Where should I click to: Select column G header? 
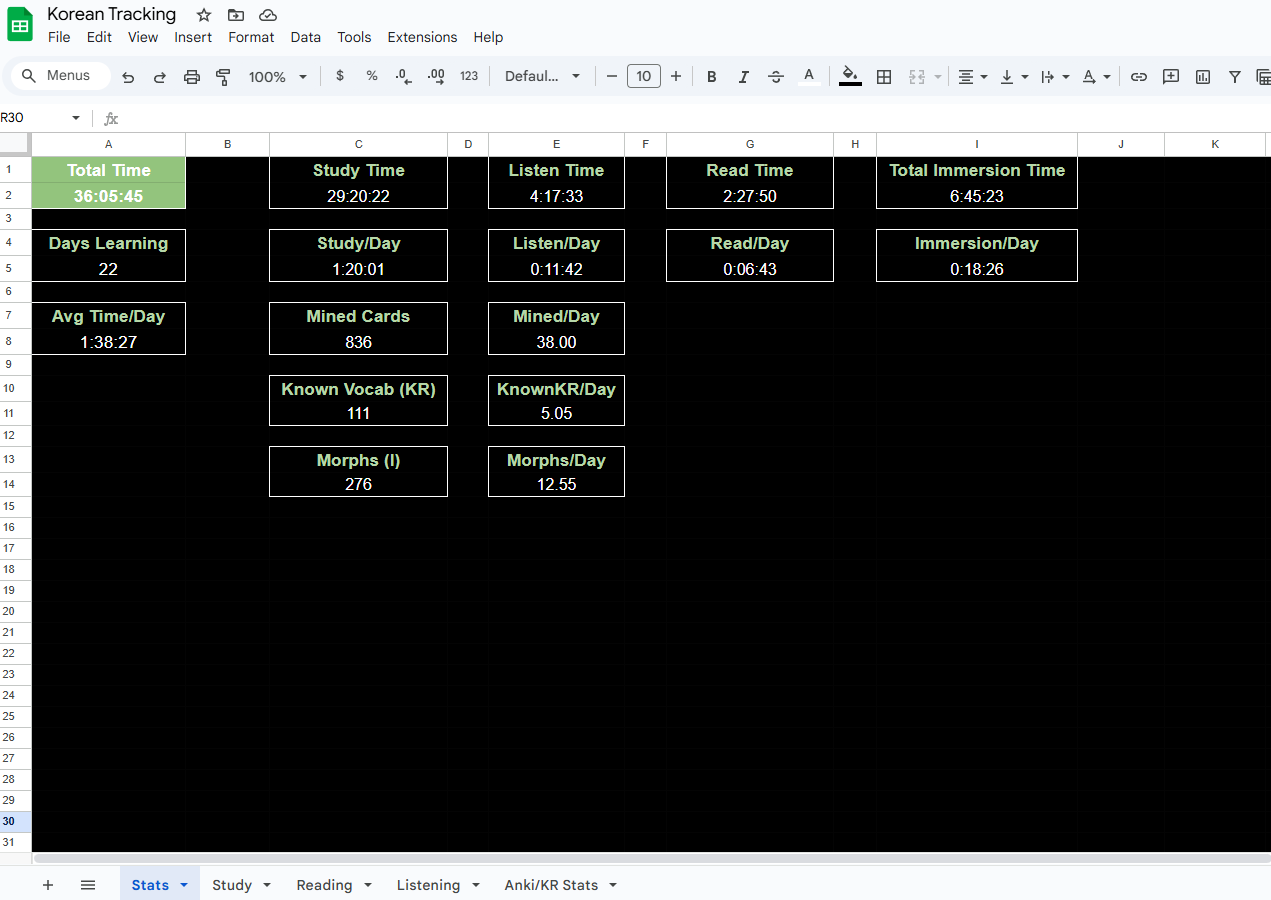(750, 145)
